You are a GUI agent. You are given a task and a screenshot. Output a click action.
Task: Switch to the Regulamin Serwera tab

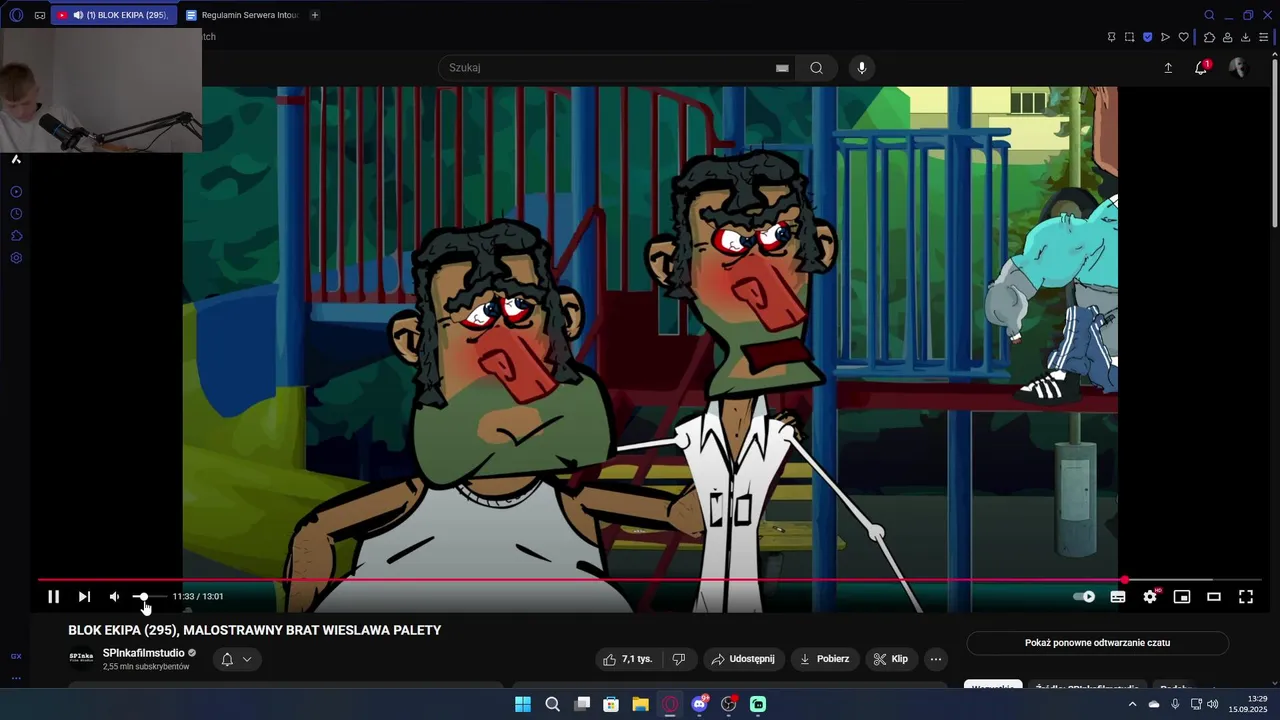pyautogui.click(x=242, y=15)
